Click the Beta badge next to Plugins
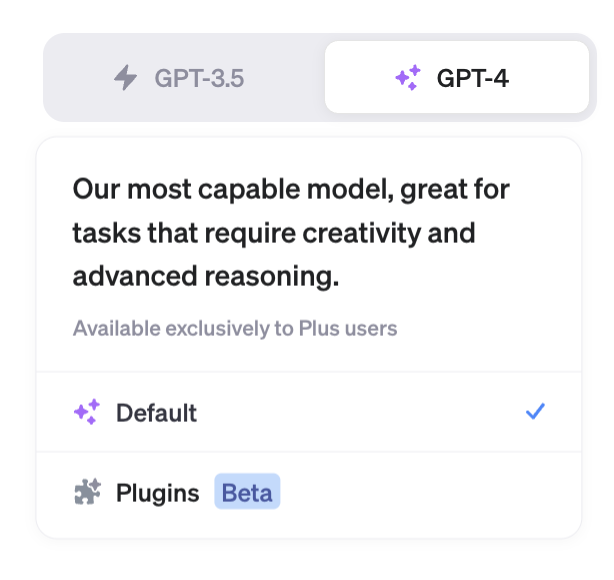The height and width of the screenshot is (580, 614). [x=247, y=491]
